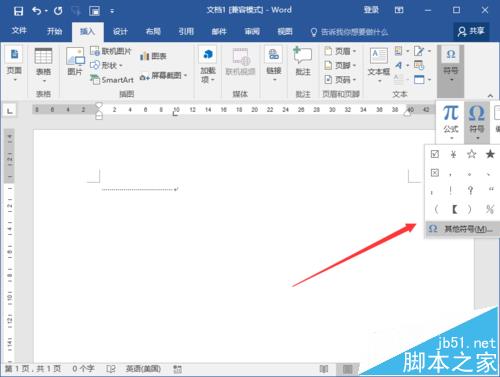Open the 加载项 add-ins menu
The width and height of the screenshot is (500, 377).
208,65
